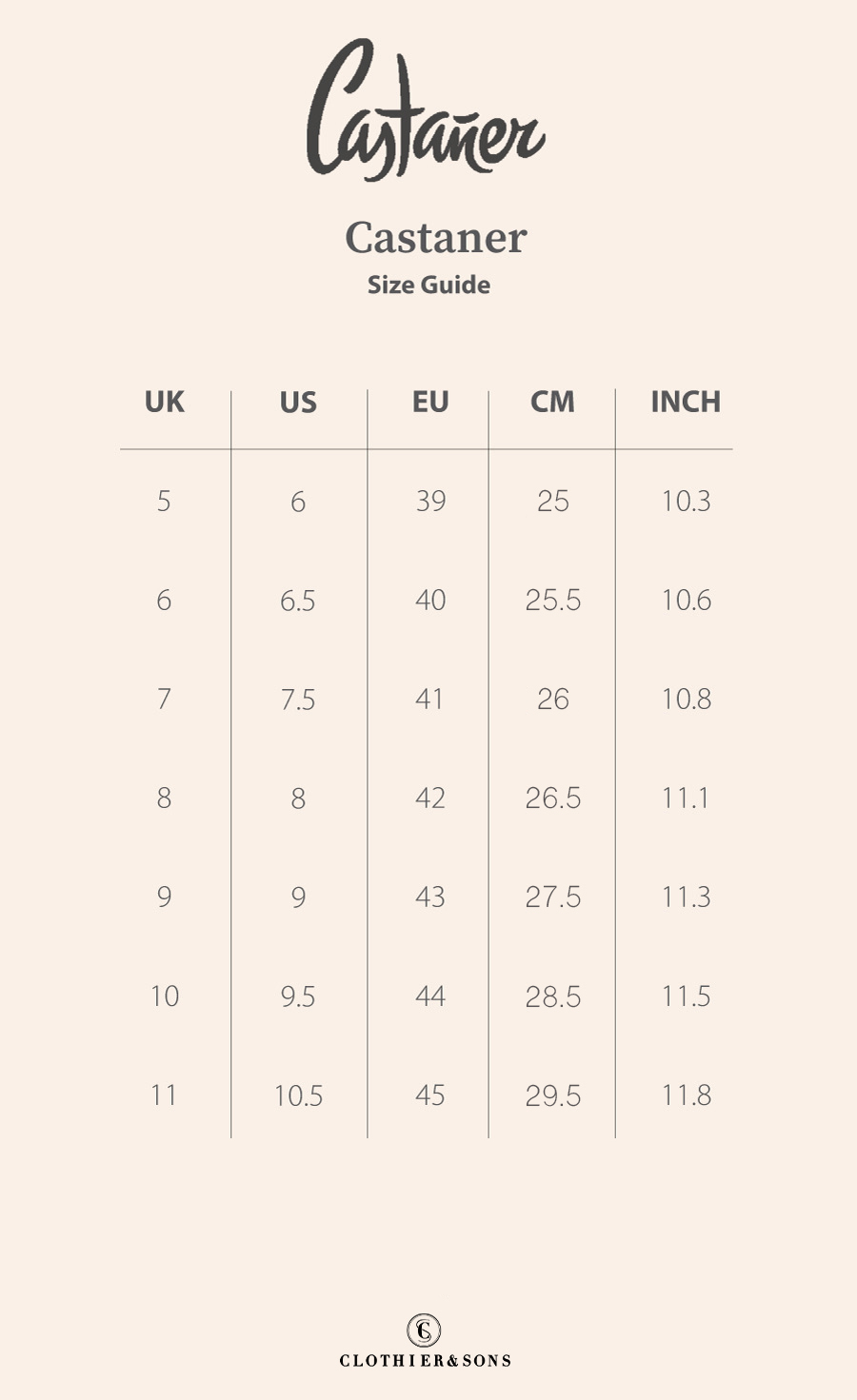Click the 10.3 inch value

coord(686,501)
